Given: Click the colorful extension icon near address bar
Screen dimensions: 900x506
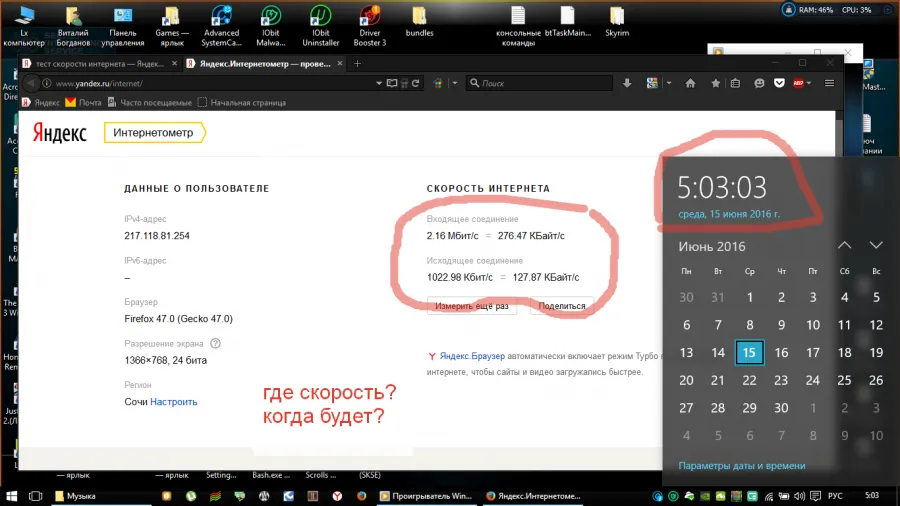Looking at the screenshot, I should [438, 83].
